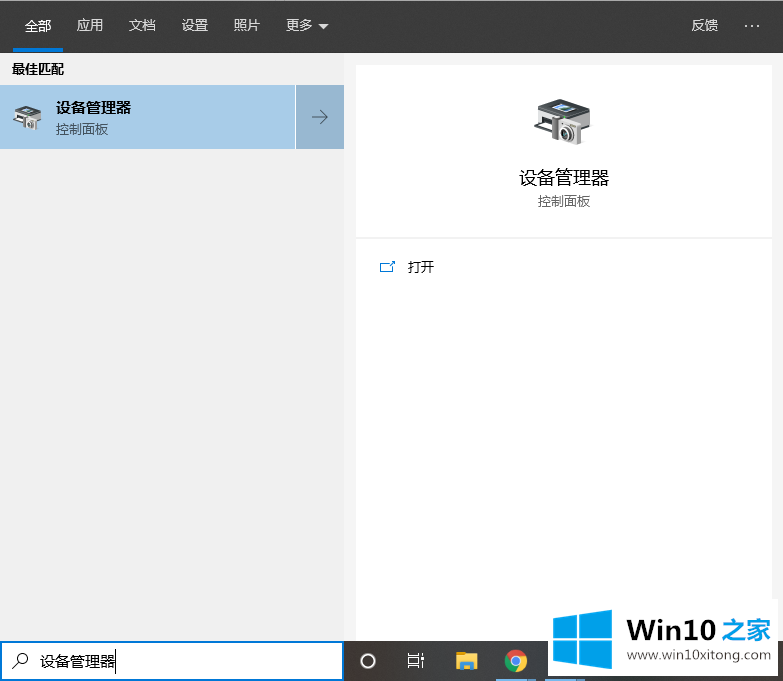Click the 反馈 feedback button
This screenshot has width=783, height=681.
point(705,25)
